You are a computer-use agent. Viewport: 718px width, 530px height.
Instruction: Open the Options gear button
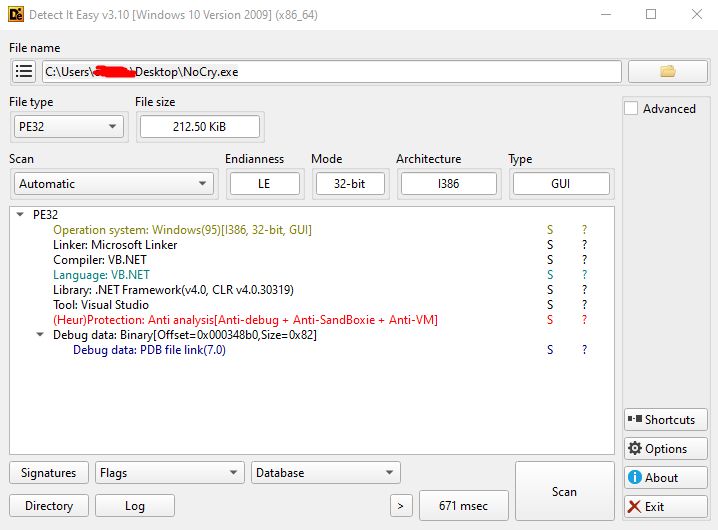[665, 449]
